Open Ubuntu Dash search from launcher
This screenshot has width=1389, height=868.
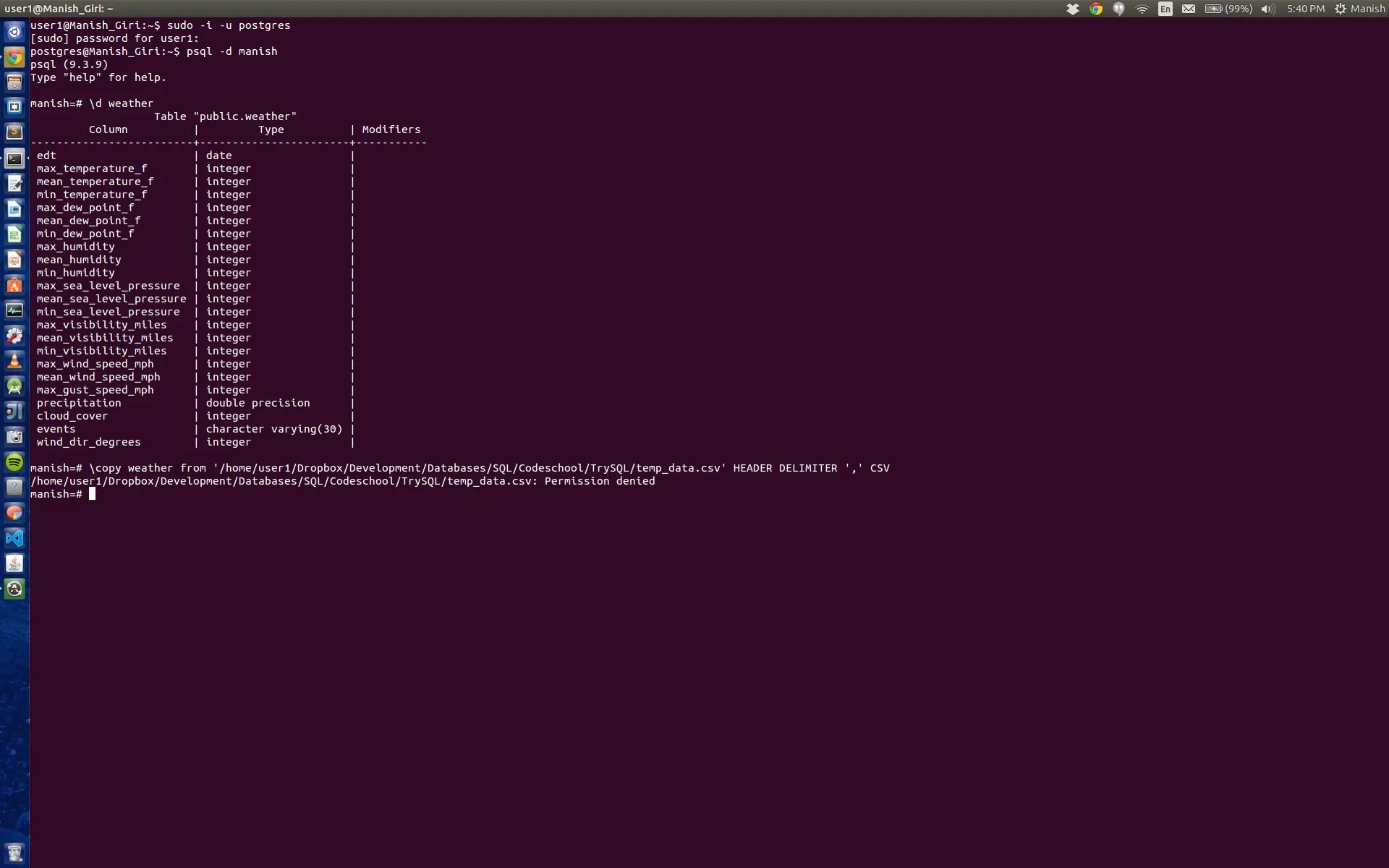click(x=14, y=32)
